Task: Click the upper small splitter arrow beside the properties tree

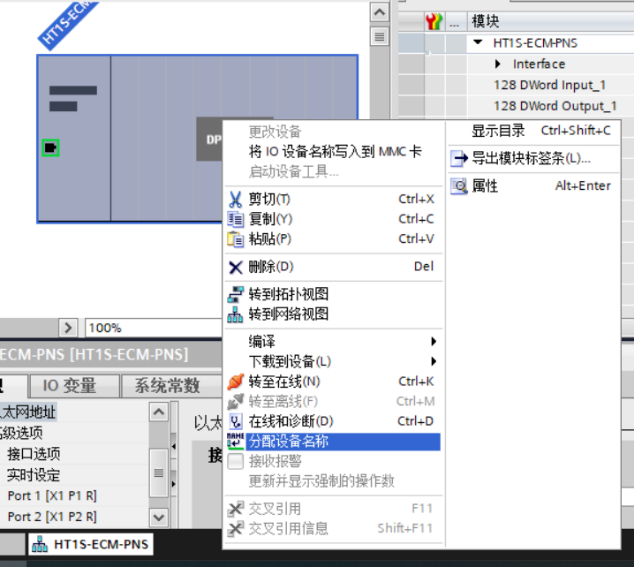Action: coord(174,446)
